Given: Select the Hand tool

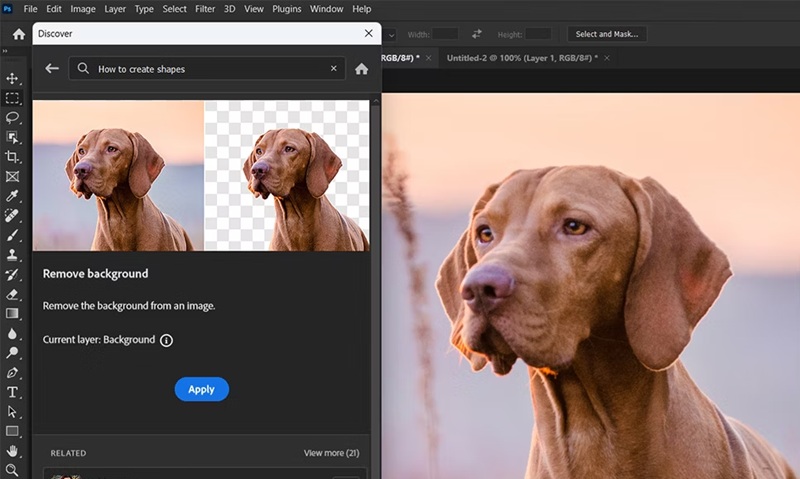Looking at the screenshot, I should click(x=12, y=451).
